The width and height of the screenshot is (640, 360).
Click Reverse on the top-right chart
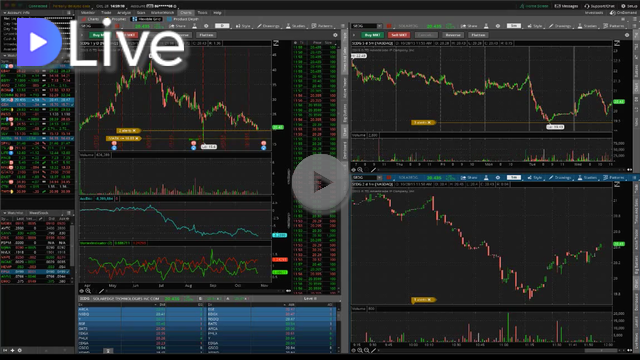click(x=452, y=35)
